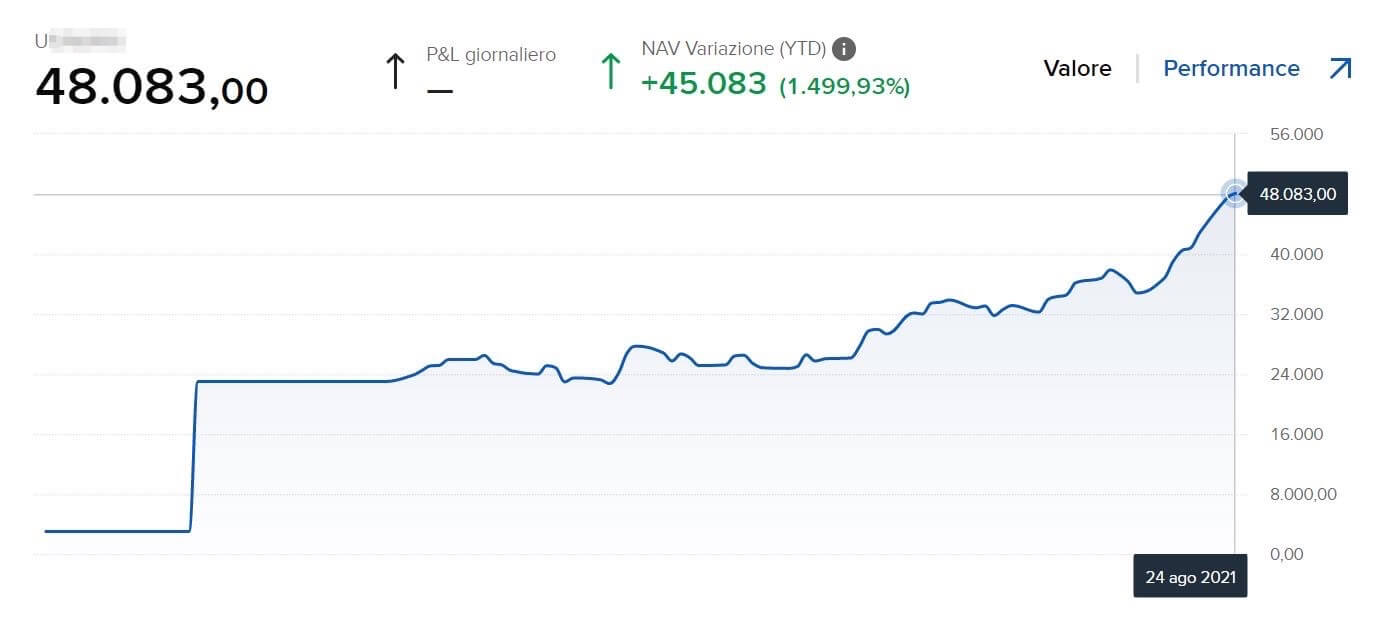This screenshot has width=1400, height=619.
Task: Switch to the Performance tab
Action: click(1231, 69)
